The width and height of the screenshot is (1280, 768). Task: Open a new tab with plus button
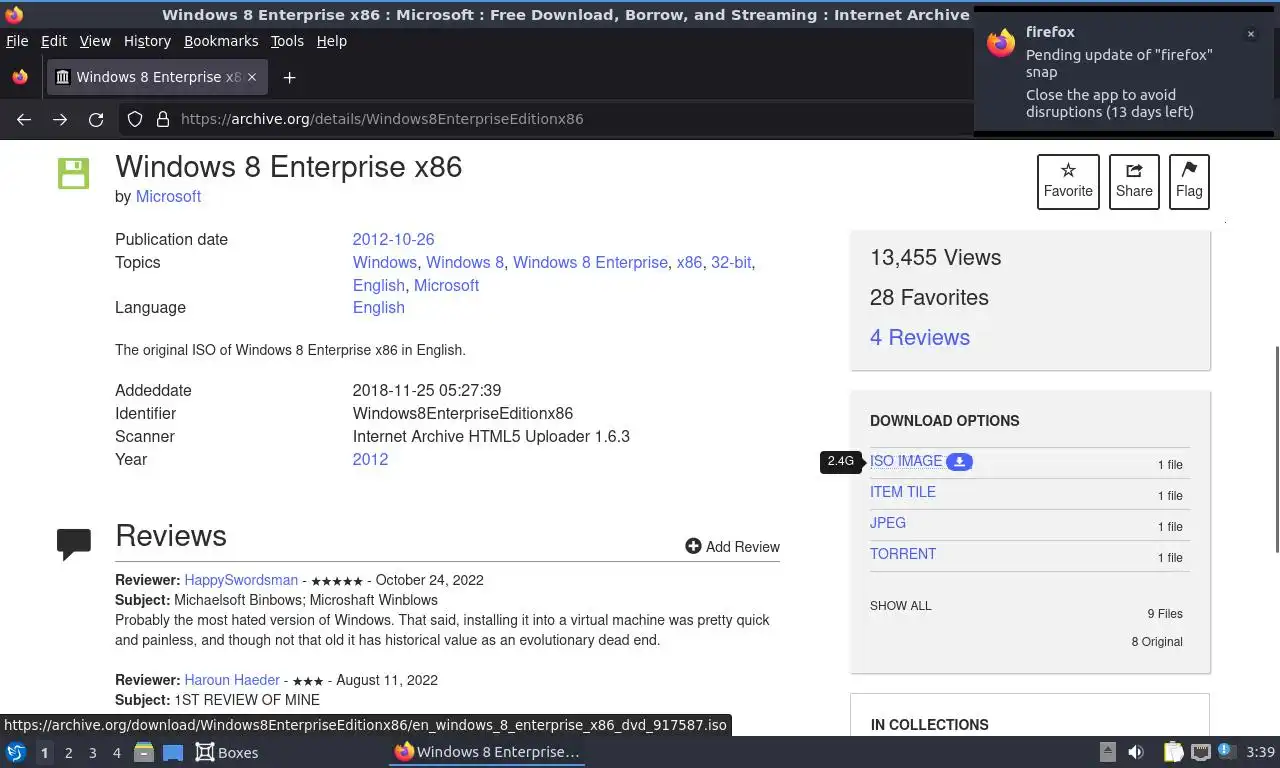(x=289, y=77)
